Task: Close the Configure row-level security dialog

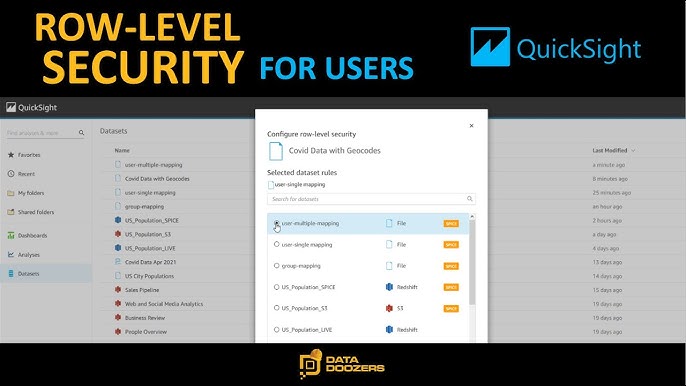Action: 471,126
